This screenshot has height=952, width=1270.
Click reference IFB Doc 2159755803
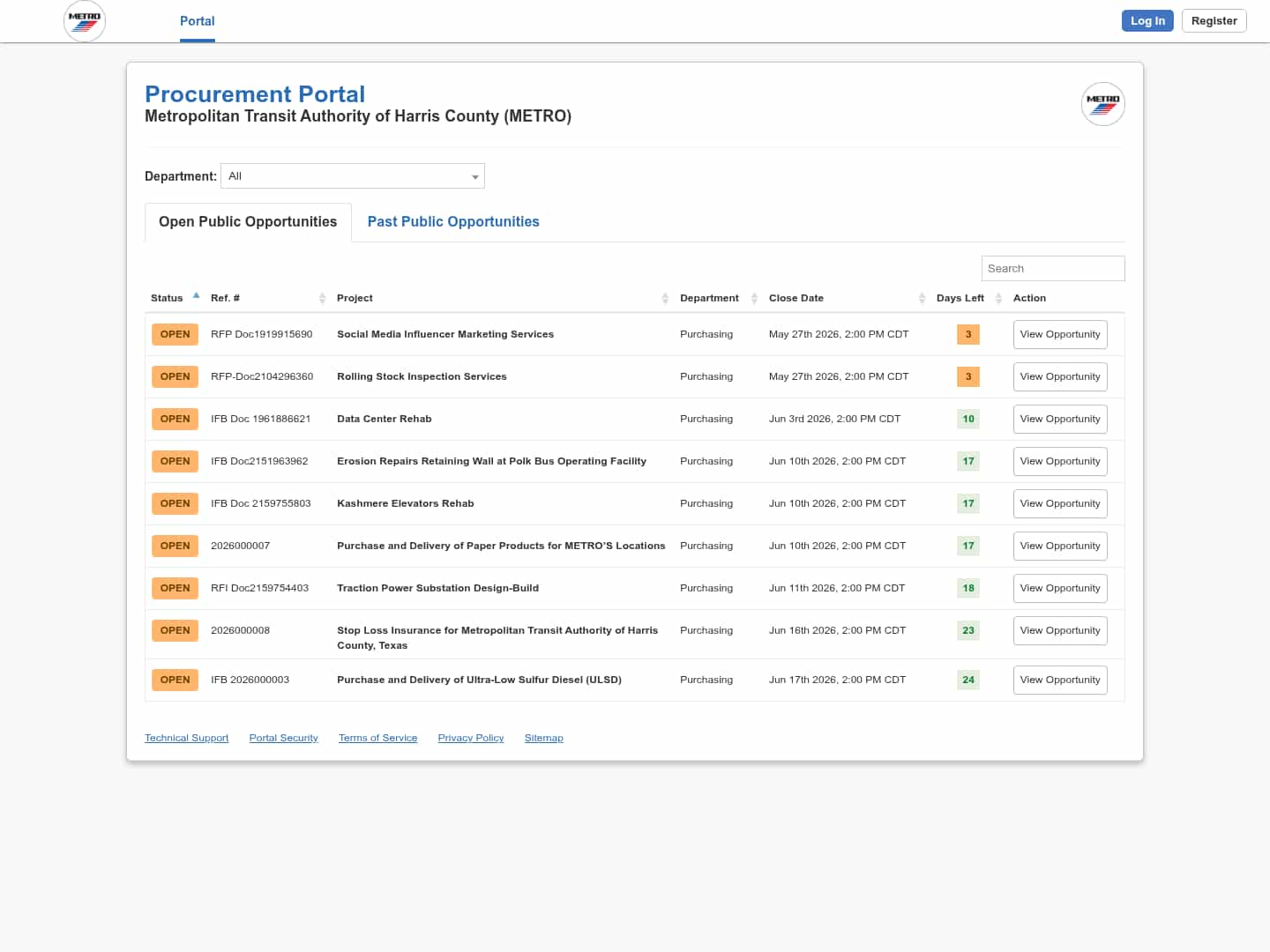(261, 504)
